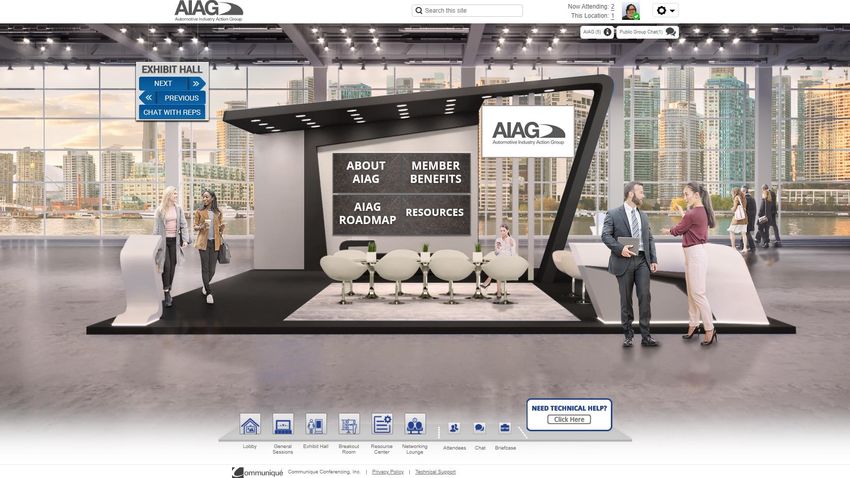Image resolution: width=850 pixels, height=478 pixels.
Task: Click the Click Here technical help button
Action: tap(569, 419)
